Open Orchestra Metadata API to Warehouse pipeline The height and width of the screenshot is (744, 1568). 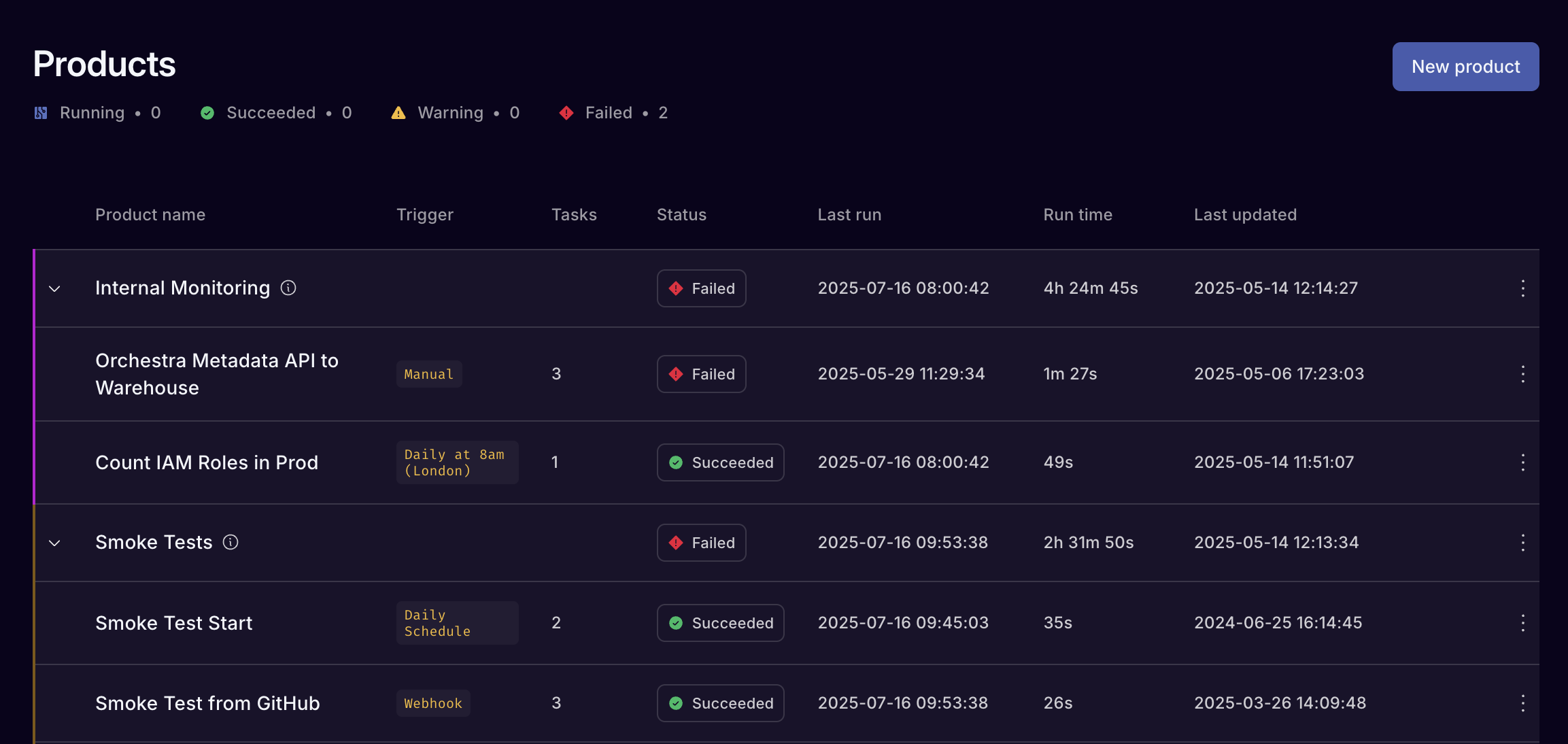point(216,374)
